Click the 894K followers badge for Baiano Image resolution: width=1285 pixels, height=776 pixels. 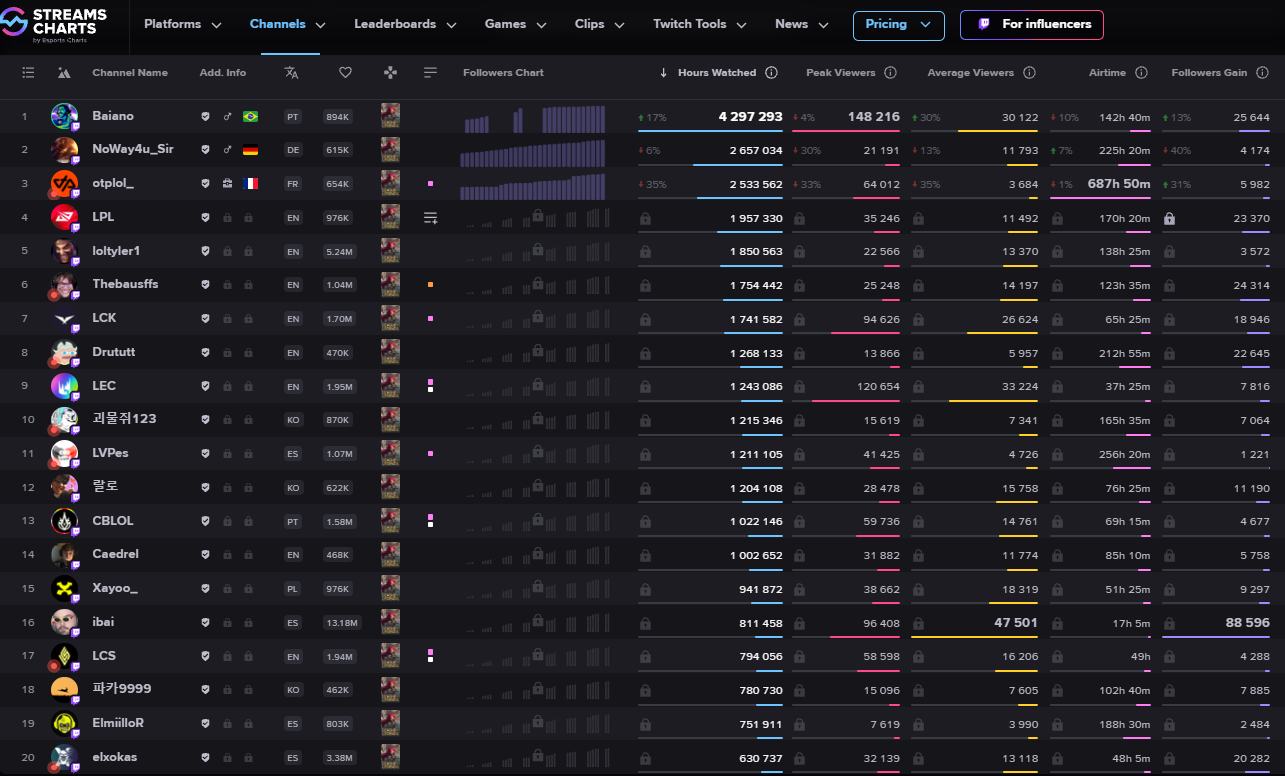338,117
